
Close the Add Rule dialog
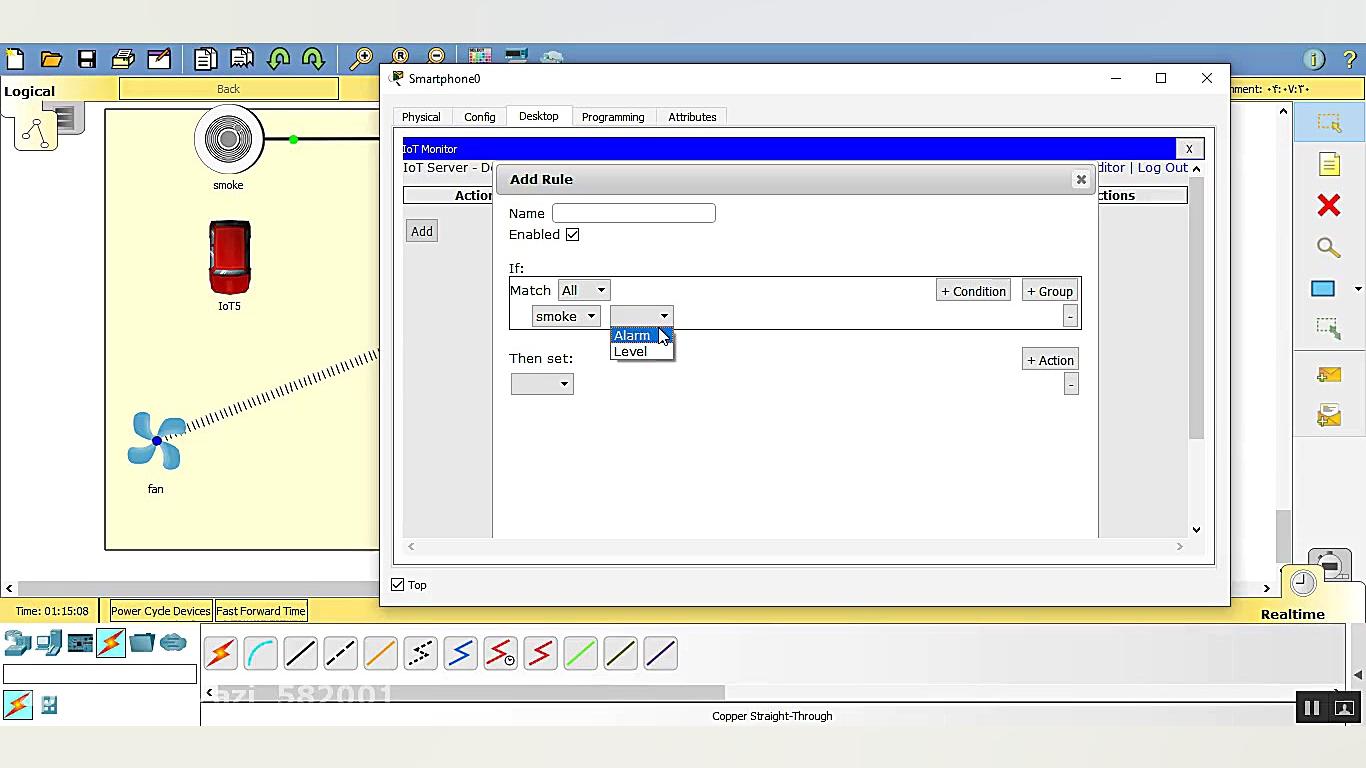(1081, 180)
